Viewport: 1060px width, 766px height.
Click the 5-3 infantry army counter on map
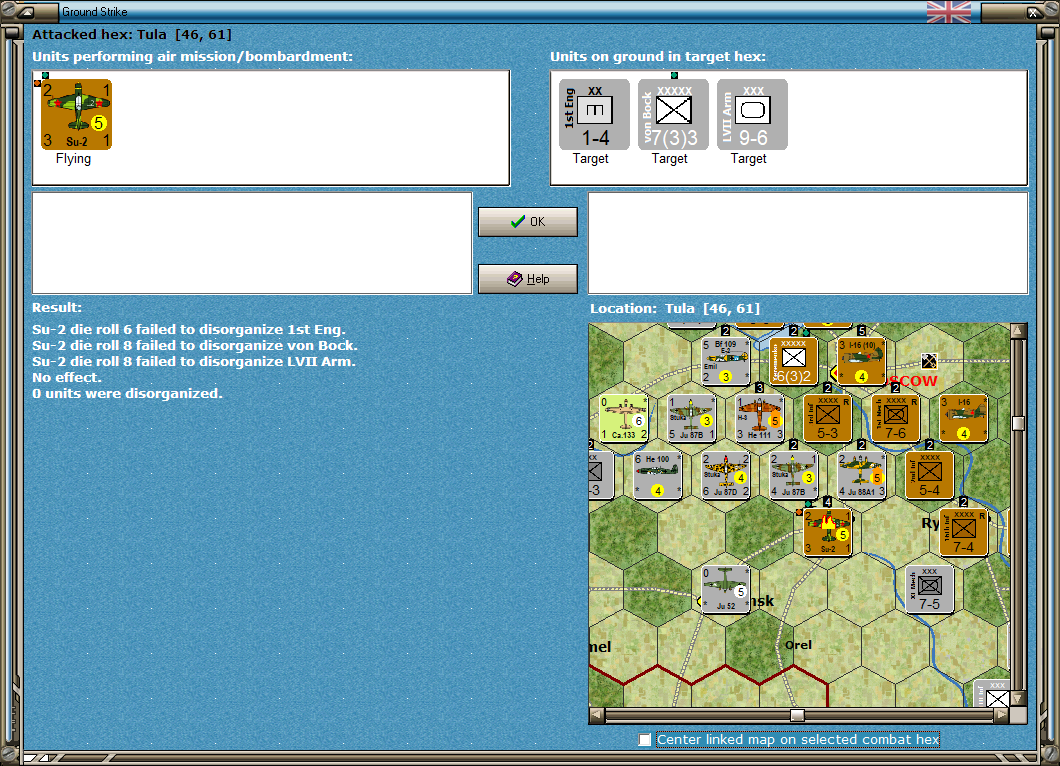tap(827, 418)
